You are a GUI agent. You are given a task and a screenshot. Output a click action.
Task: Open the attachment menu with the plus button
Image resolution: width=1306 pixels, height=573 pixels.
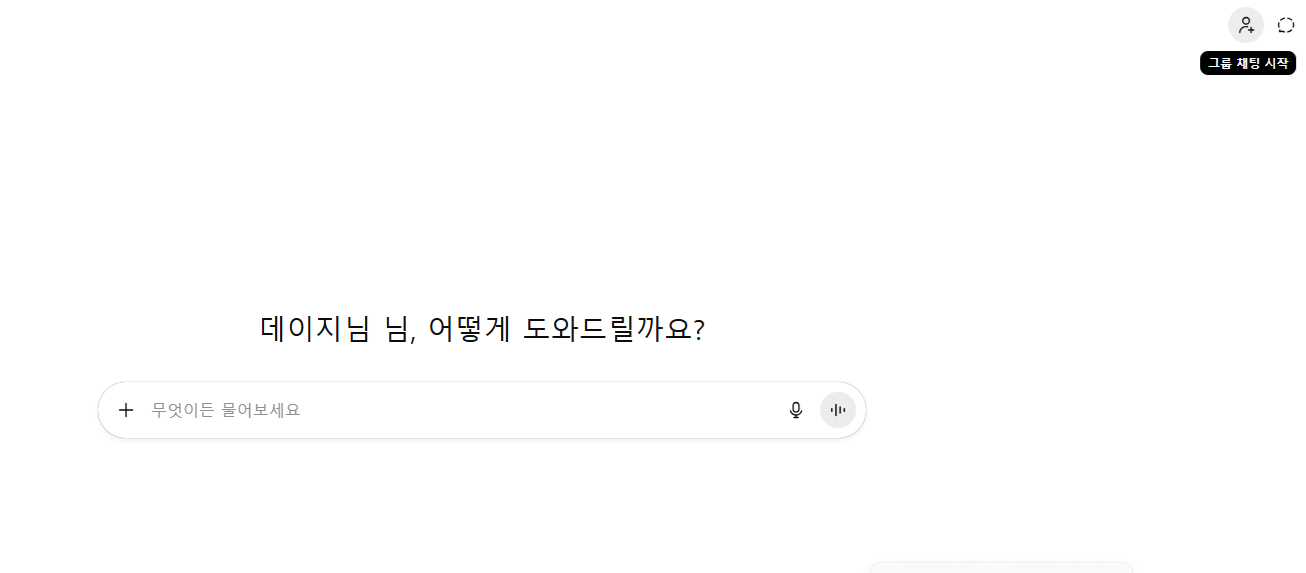point(126,410)
